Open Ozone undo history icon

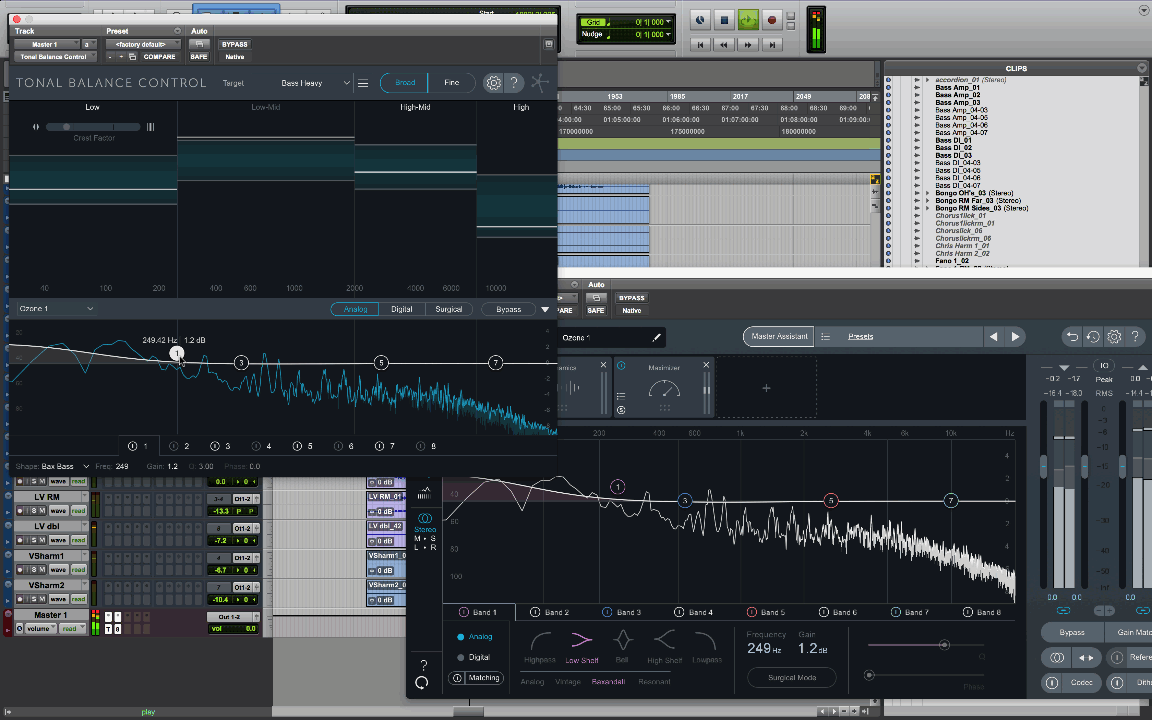coord(1093,336)
